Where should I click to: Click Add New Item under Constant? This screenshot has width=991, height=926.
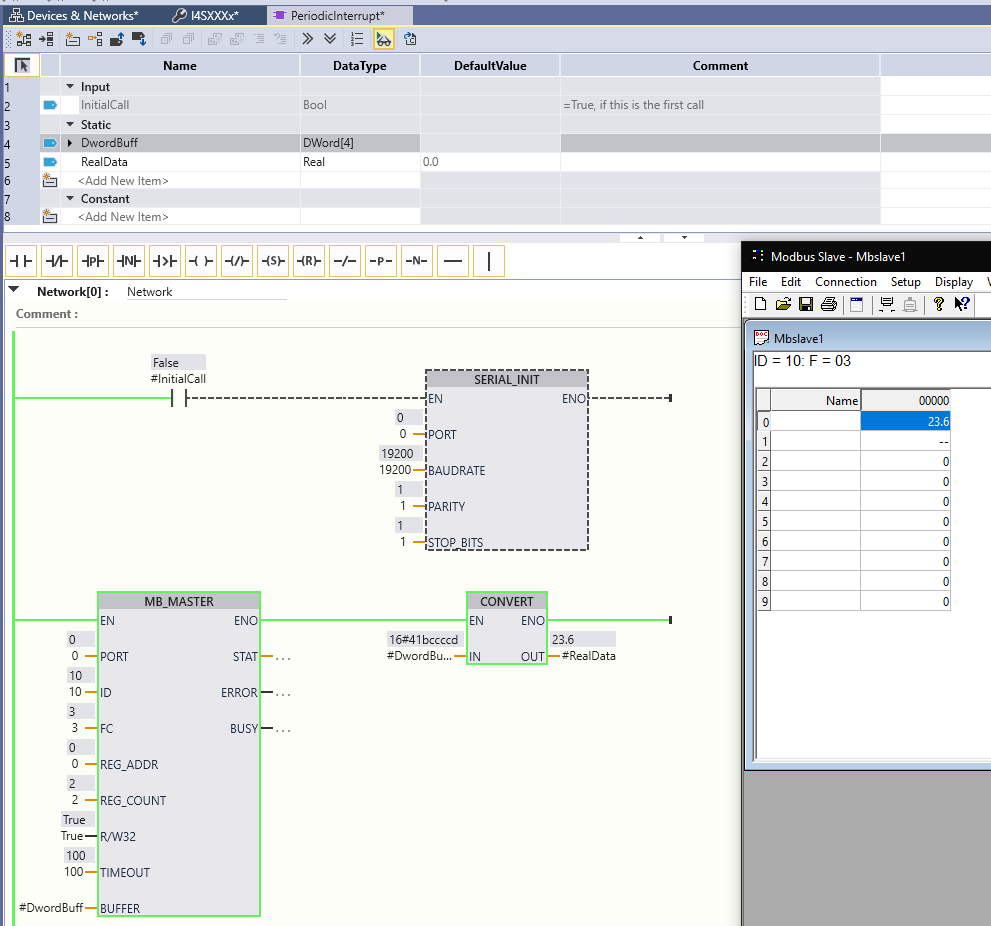pyautogui.click(x=123, y=217)
